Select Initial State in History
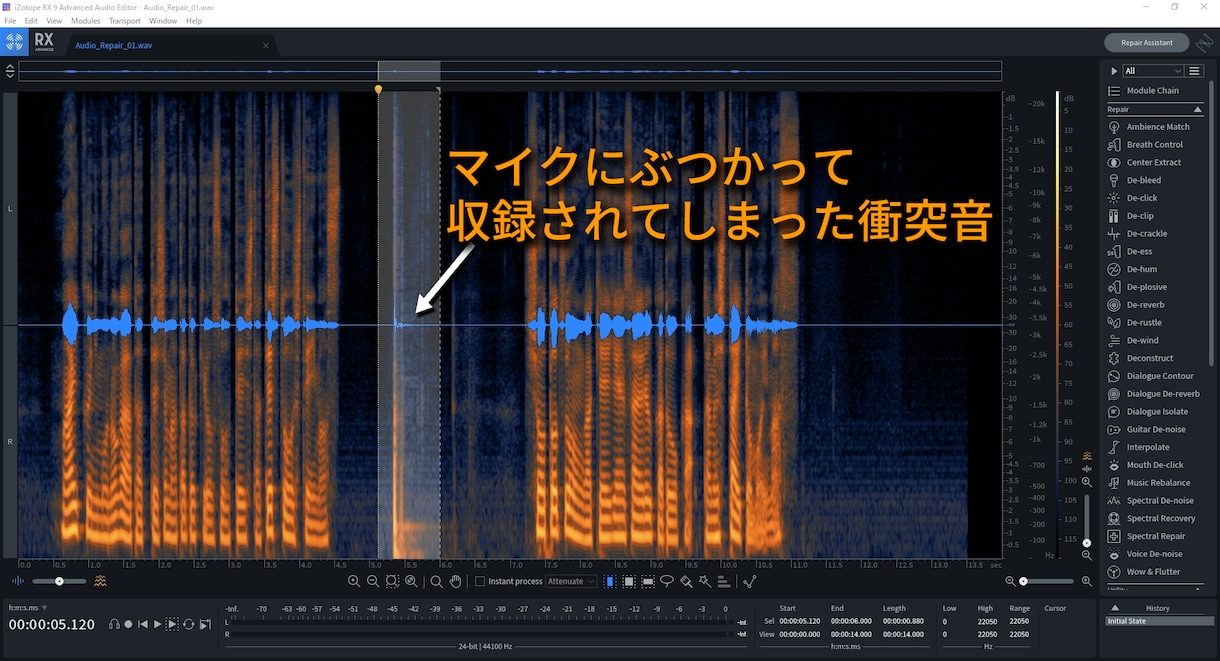1220x661 pixels. click(1158, 621)
